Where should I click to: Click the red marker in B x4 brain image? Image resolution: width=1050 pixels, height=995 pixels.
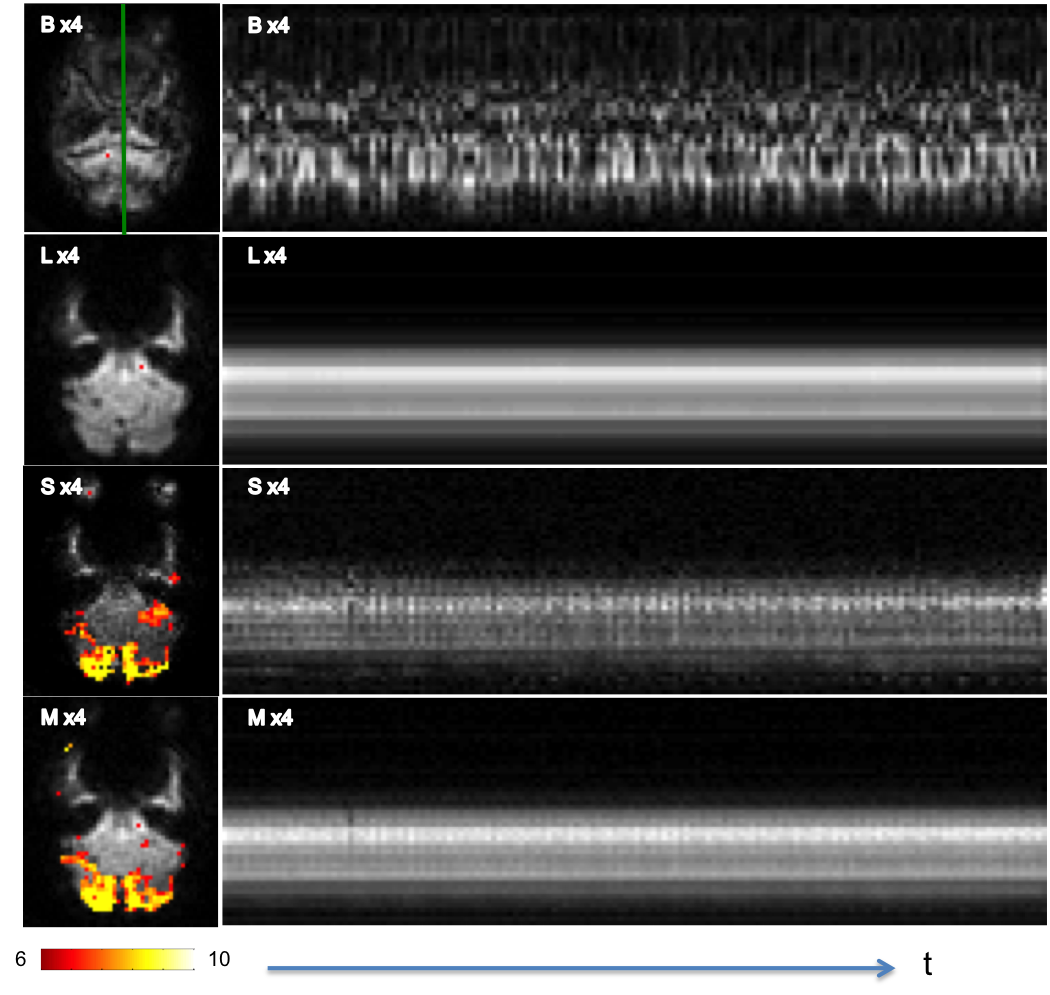click(108, 156)
